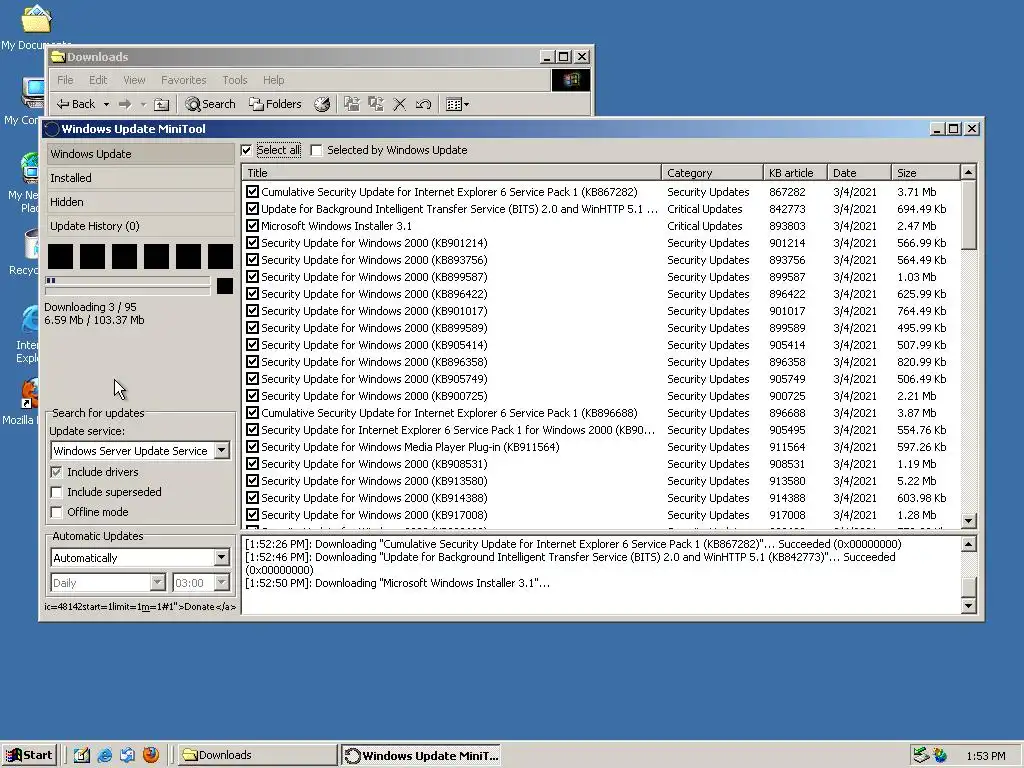The height and width of the screenshot is (768, 1024).
Task: Uncheck KB867282 Cumulative Security Update row
Action: click(x=253, y=192)
